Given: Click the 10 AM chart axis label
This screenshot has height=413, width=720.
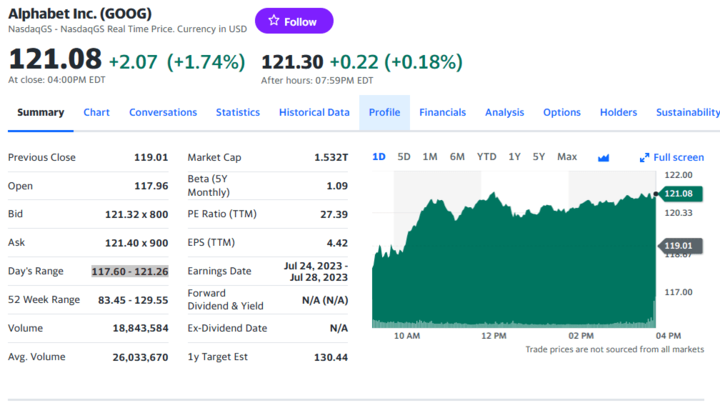Looking at the screenshot, I should coord(407,336).
